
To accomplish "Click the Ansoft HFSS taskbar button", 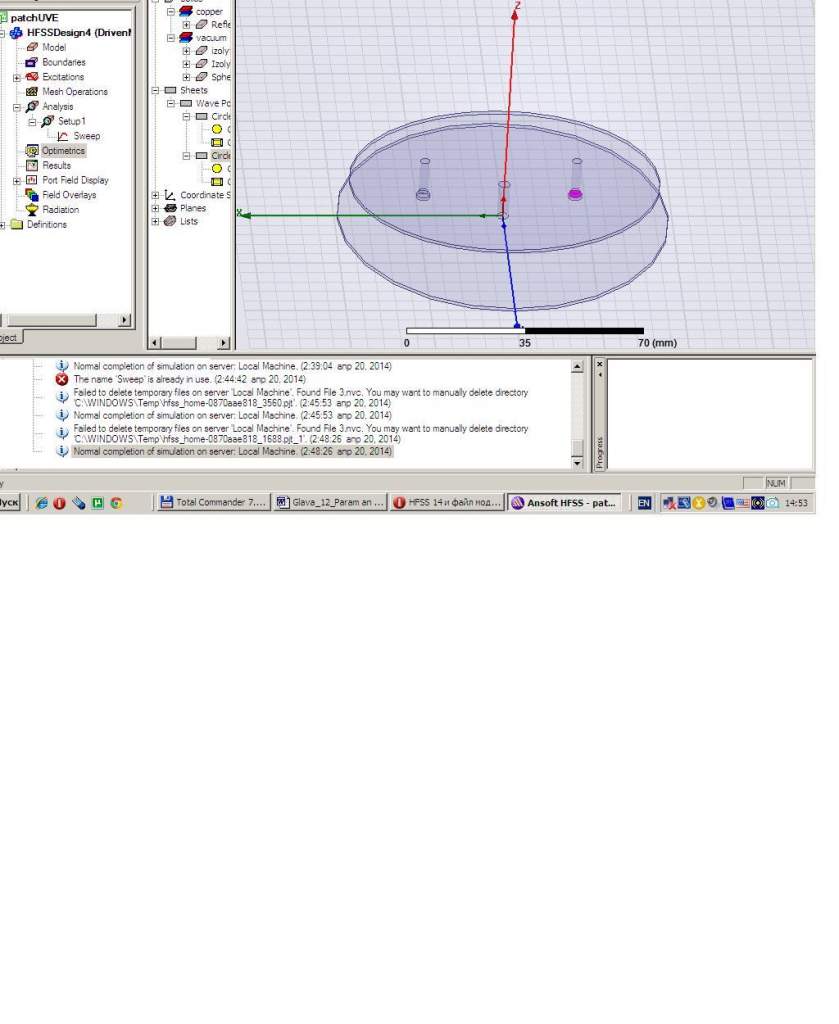I will (564, 502).
